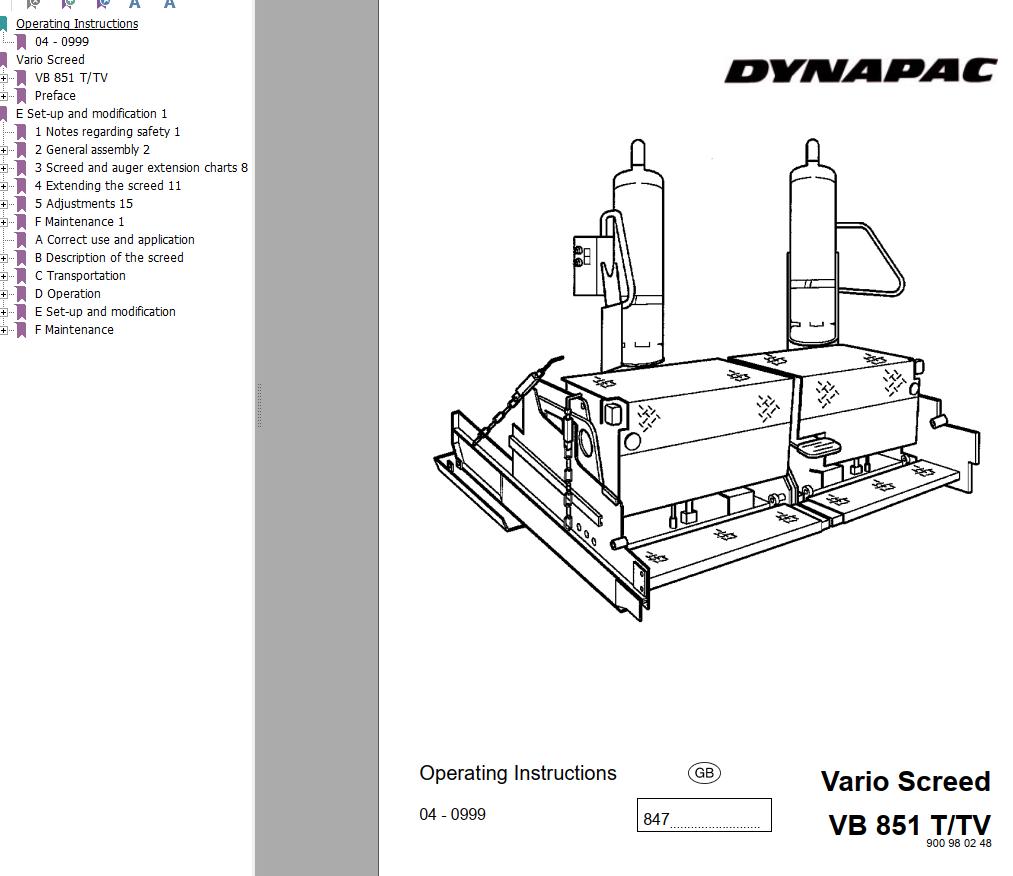
Task: Expand '2 General assembly 2' node
Action: pos(4,150)
